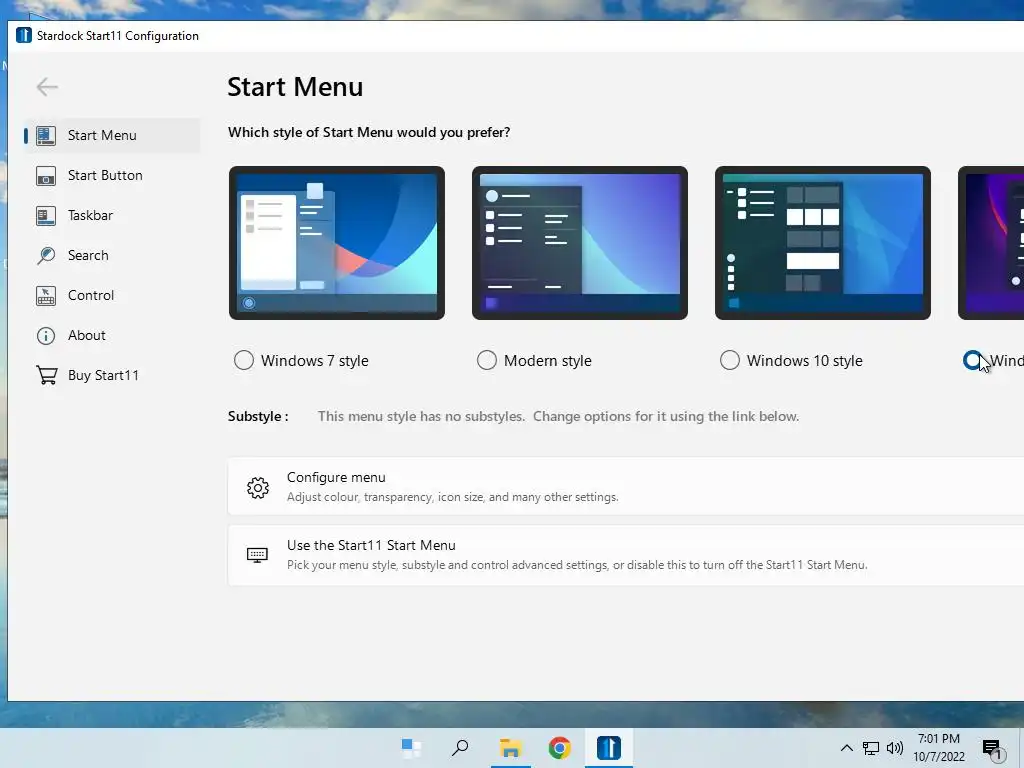Click the Stardock Start11 title bar icon
This screenshot has height=768, width=1024.
click(x=24, y=35)
